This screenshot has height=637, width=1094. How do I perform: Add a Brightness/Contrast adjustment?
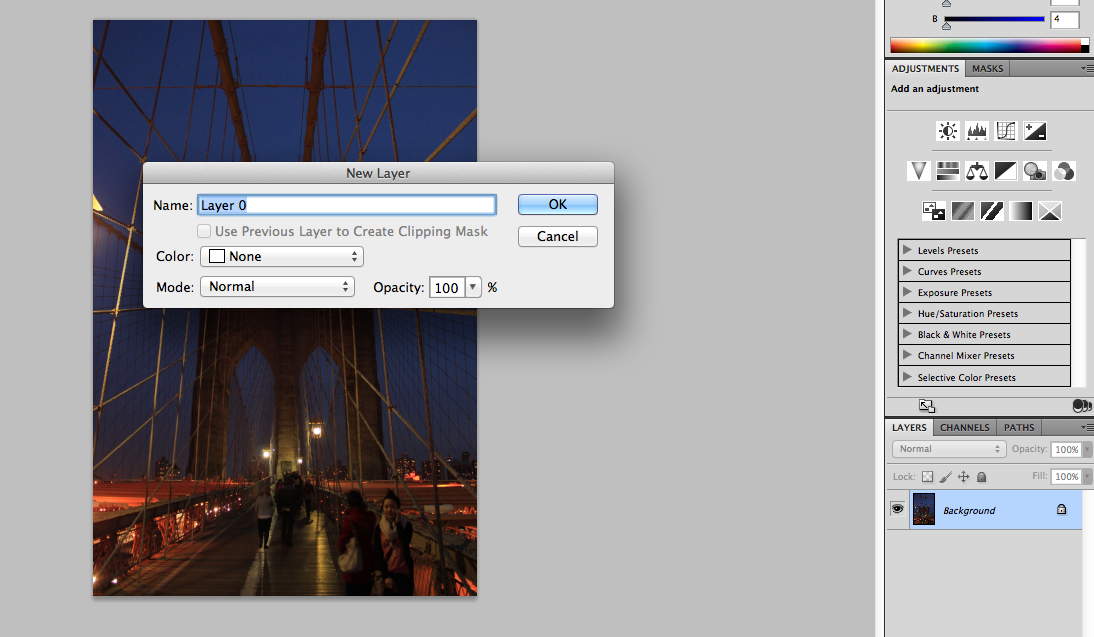[x=947, y=130]
